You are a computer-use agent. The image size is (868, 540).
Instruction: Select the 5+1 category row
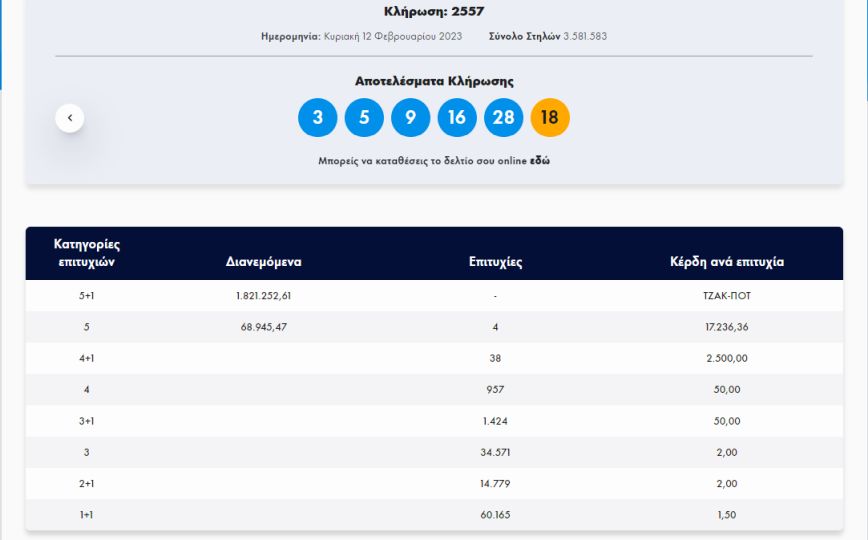tap(87, 296)
